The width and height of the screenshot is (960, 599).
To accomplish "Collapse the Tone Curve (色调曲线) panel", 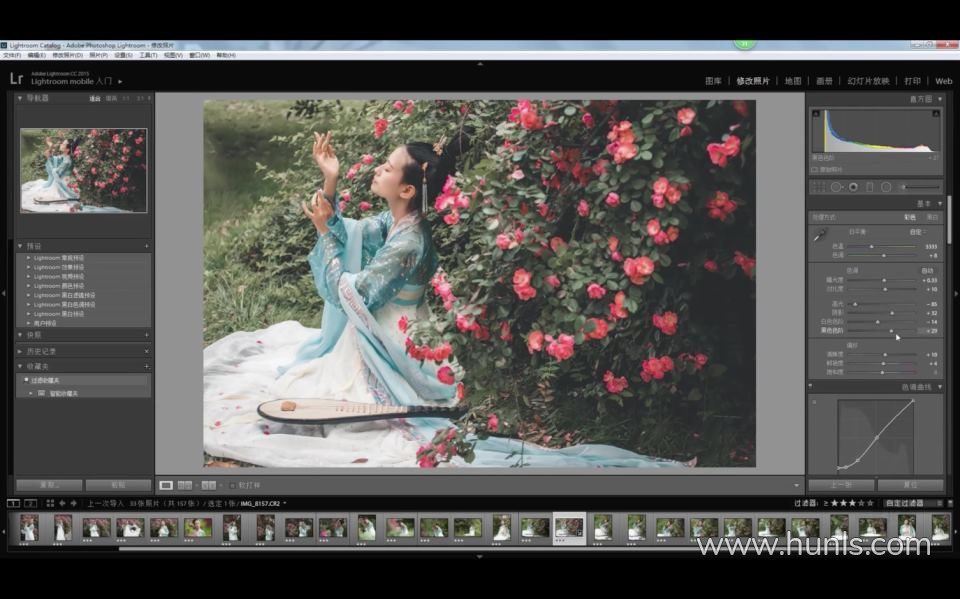I will point(940,387).
